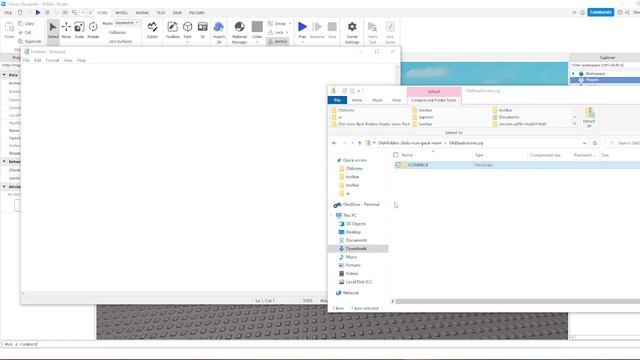Click Duplicate in Studio clipboard group
The width and height of the screenshot is (640, 360).
click(30, 41)
